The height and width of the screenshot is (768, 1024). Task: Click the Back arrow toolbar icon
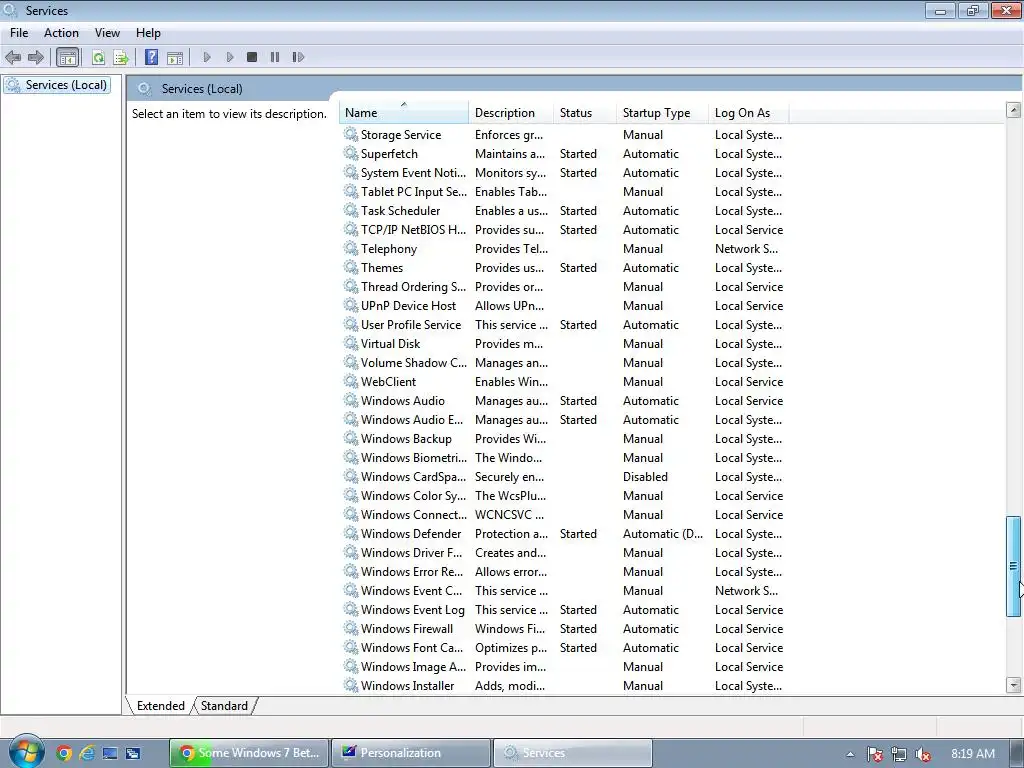13,57
